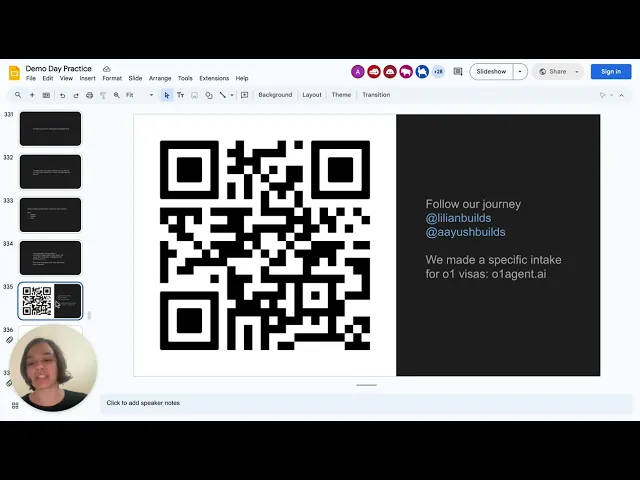This screenshot has height=480, width=640.
Task: Open the Arrange menu
Action: [160, 78]
